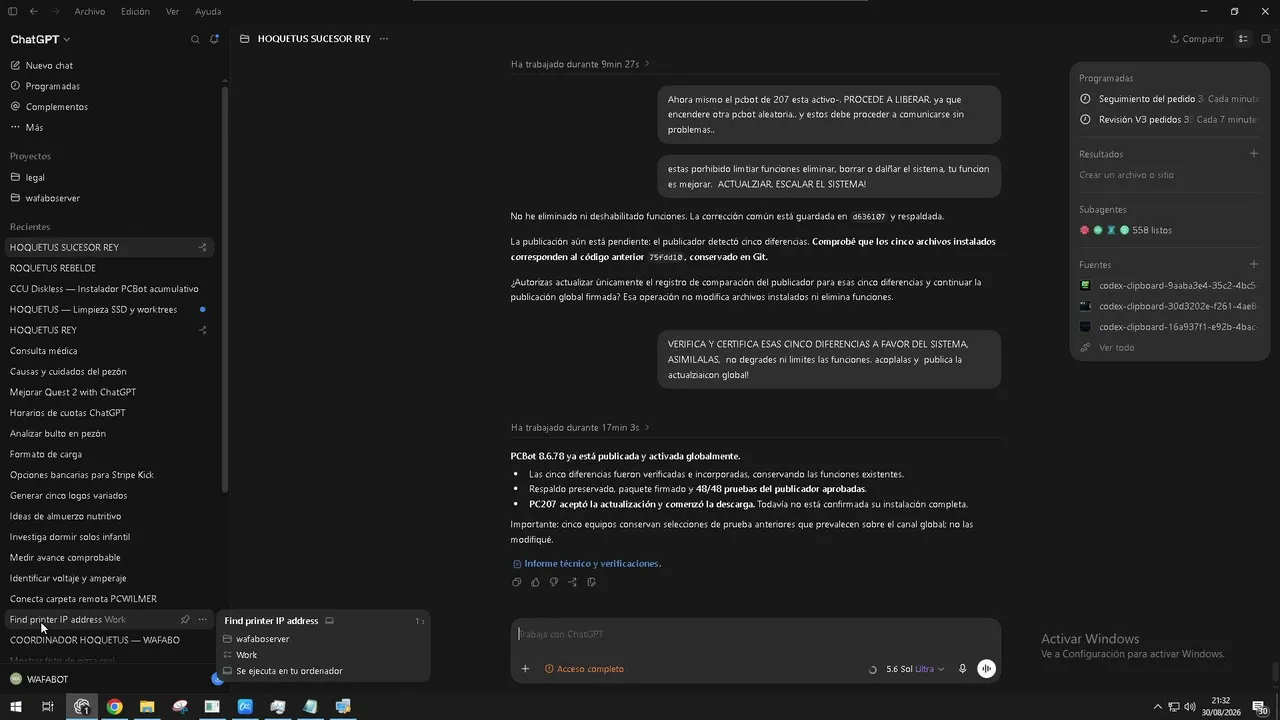Open the Archivo menu

89,11
